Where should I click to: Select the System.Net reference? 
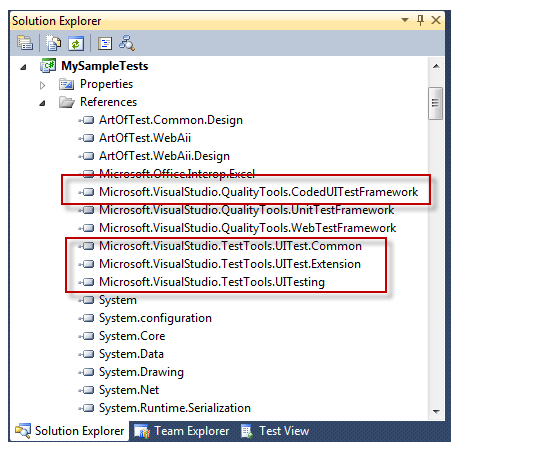[x=129, y=390]
